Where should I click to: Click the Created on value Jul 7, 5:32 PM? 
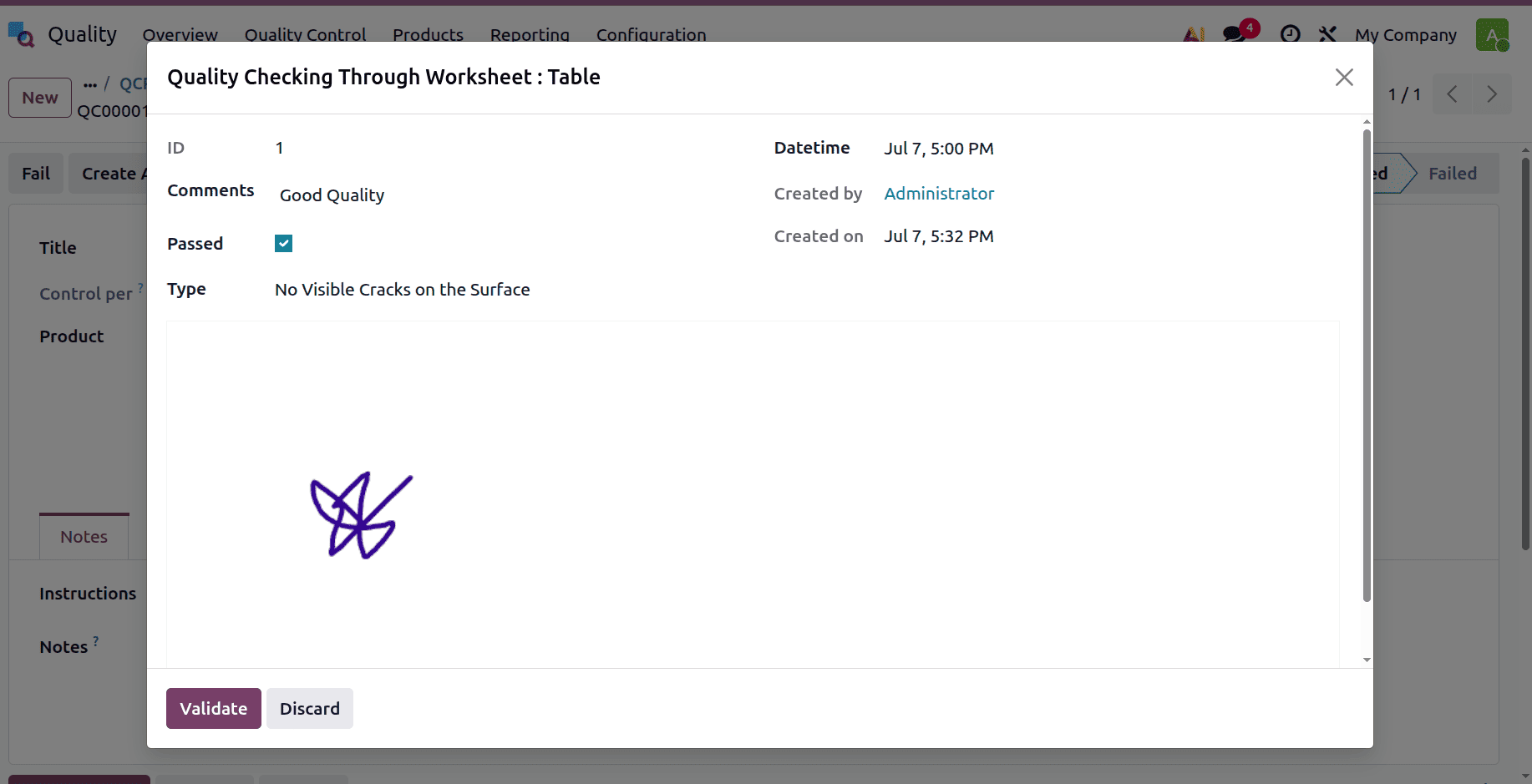coord(939,236)
